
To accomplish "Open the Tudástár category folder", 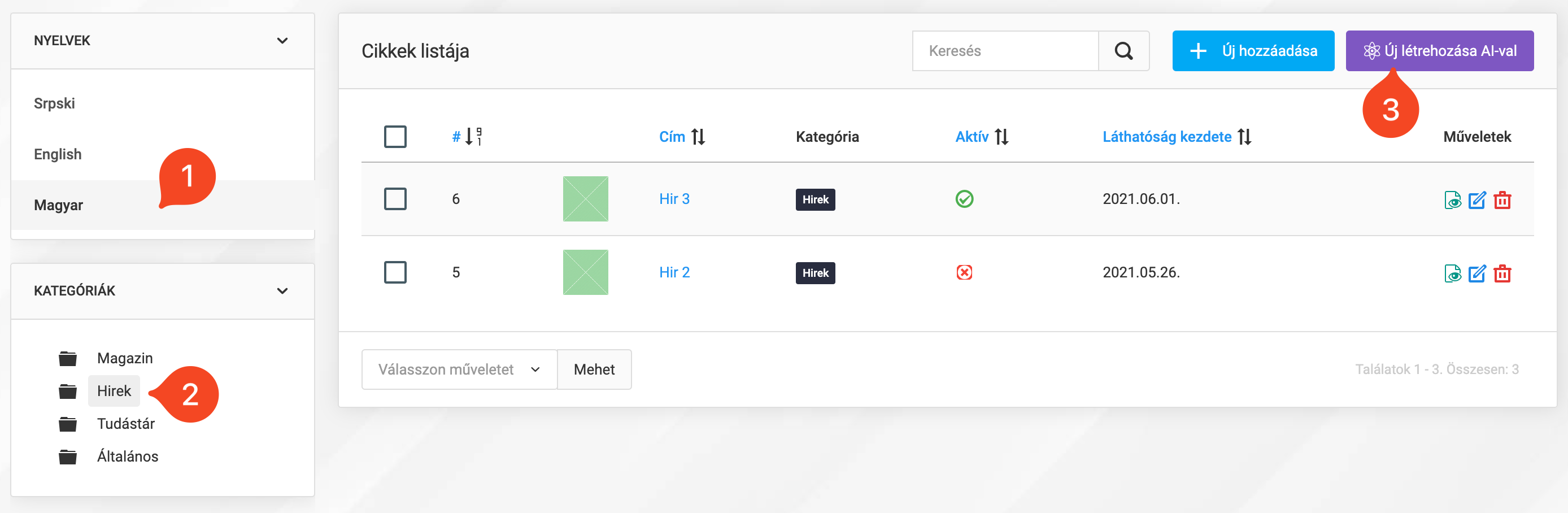I will [125, 424].
